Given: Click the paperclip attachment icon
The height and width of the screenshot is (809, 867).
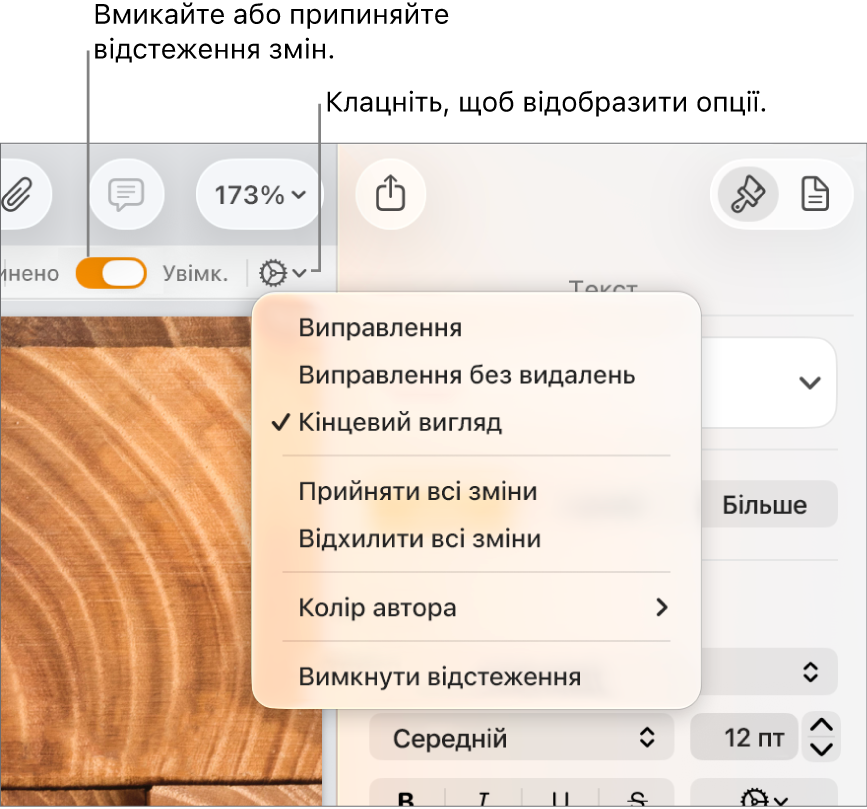Looking at the screenshot, I should [x=19, y=195].
